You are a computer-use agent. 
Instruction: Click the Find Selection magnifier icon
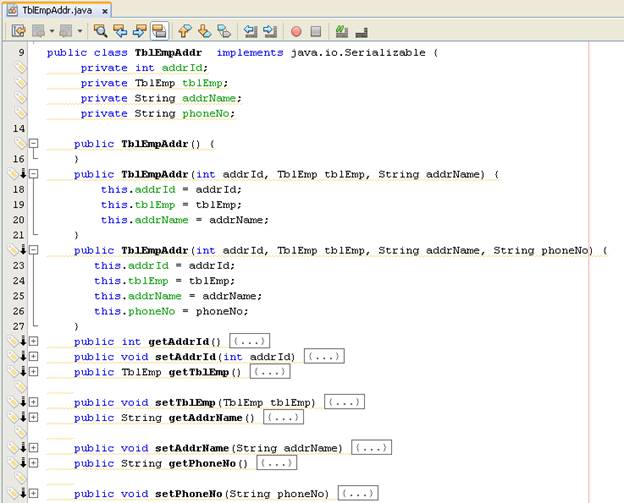tap(100, 31)
